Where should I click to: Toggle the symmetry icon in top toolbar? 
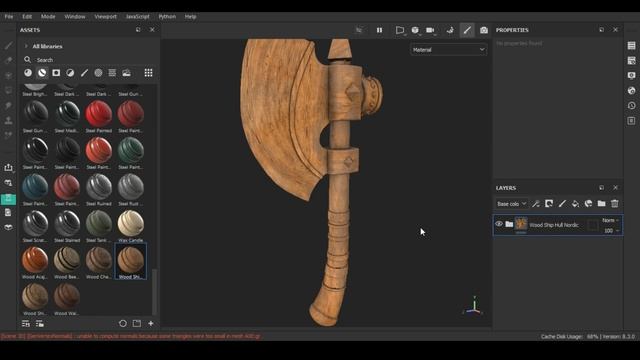[359, 30]
